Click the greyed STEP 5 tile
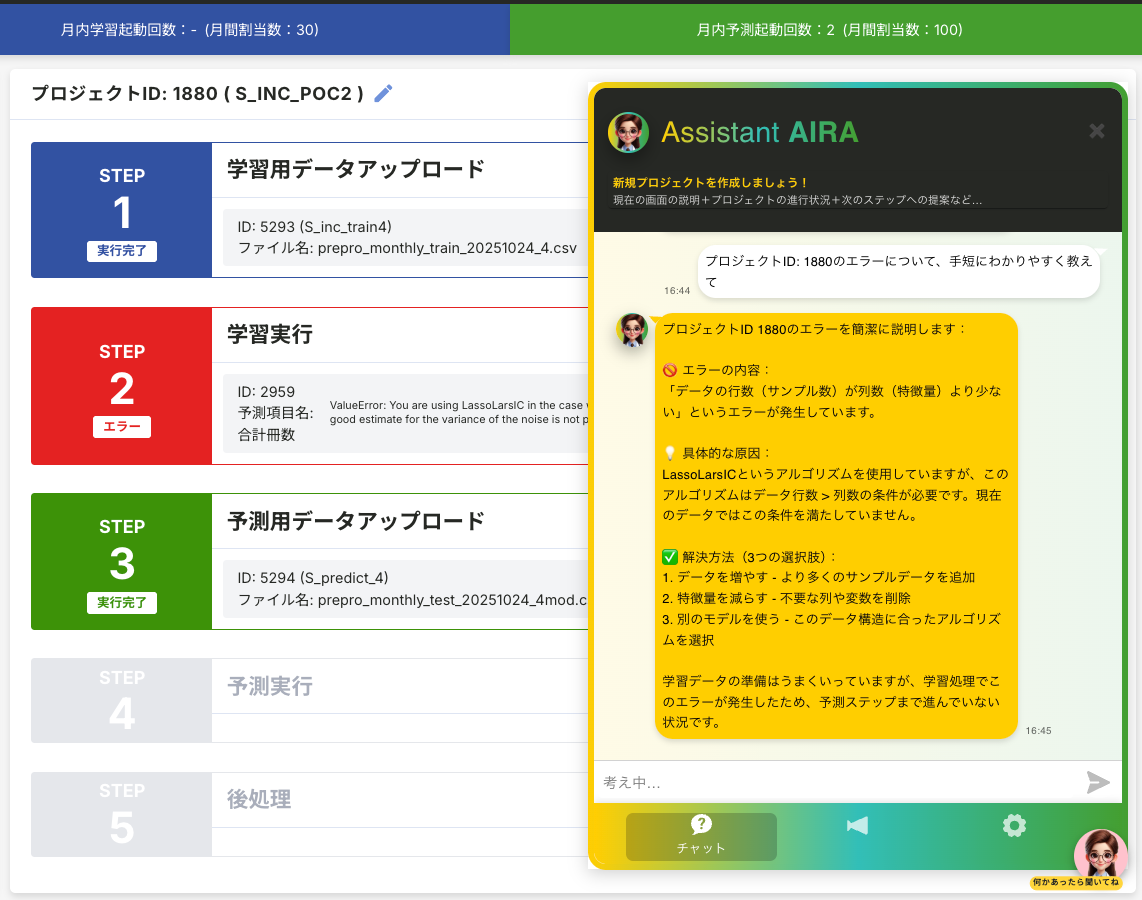Viewport: 1142px width, 900px height. coord(122,814)
